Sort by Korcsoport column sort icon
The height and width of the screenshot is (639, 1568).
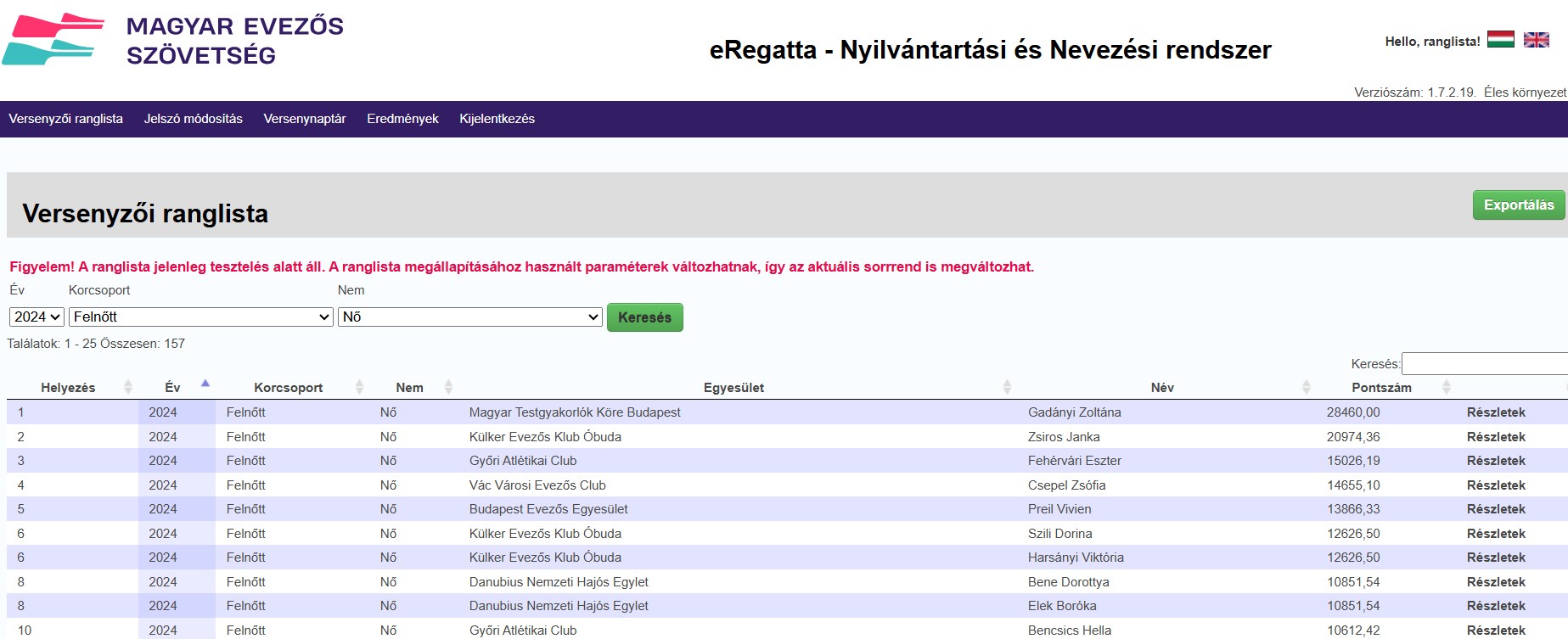[359, 387]
